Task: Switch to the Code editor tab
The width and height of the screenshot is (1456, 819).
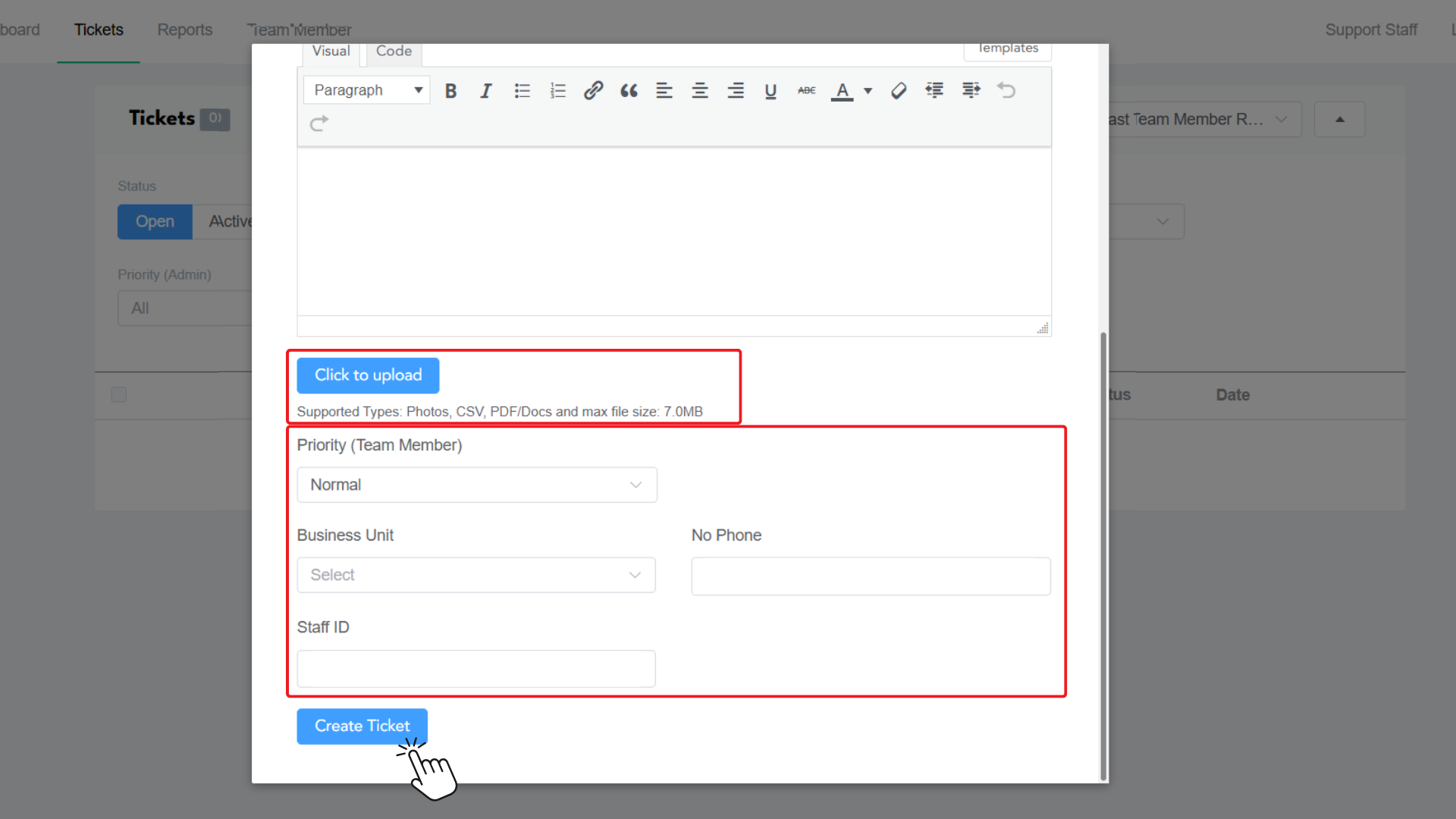Action: (394, 52)
